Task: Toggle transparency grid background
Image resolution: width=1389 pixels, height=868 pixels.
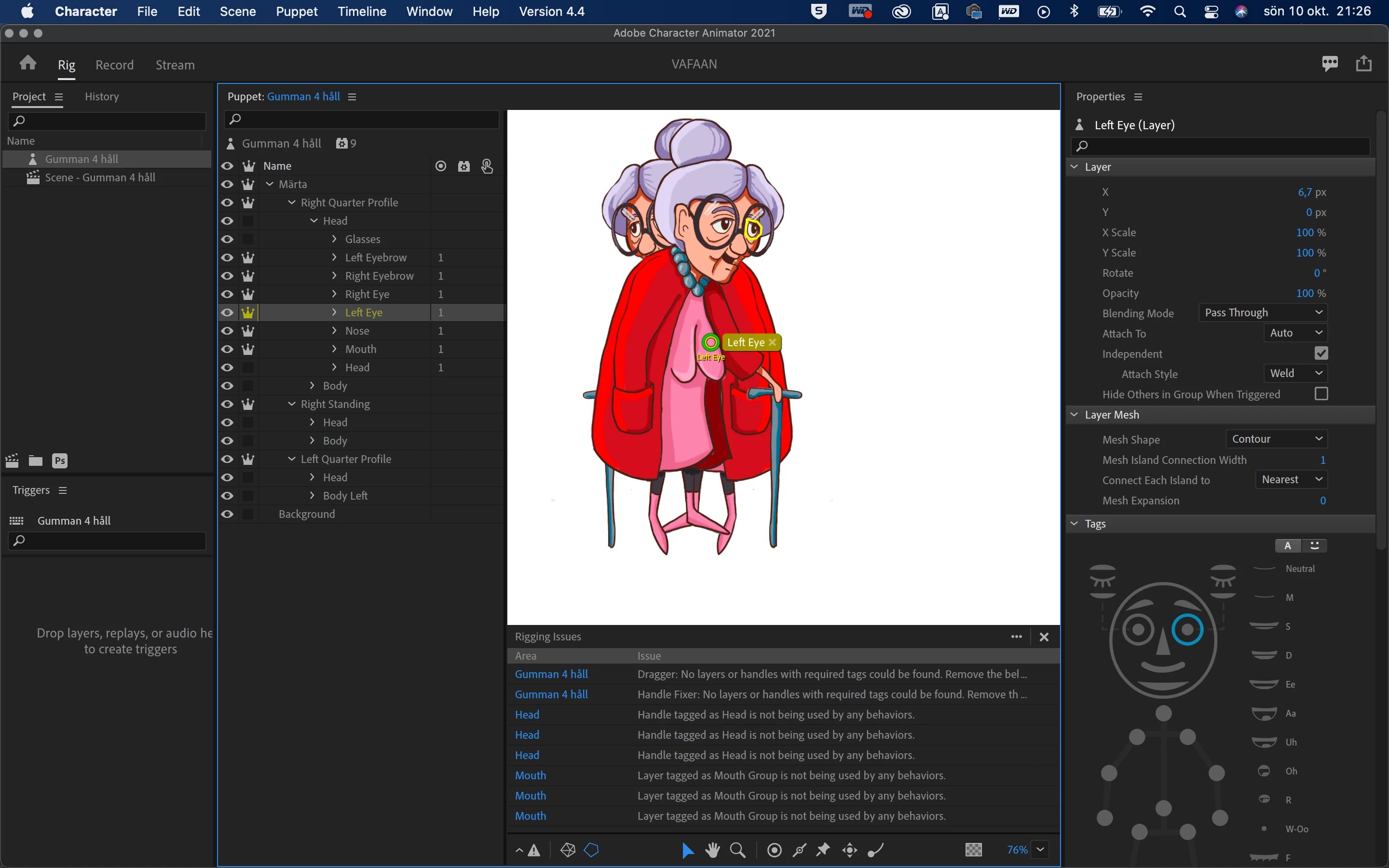Action: (x=973, y=850)
